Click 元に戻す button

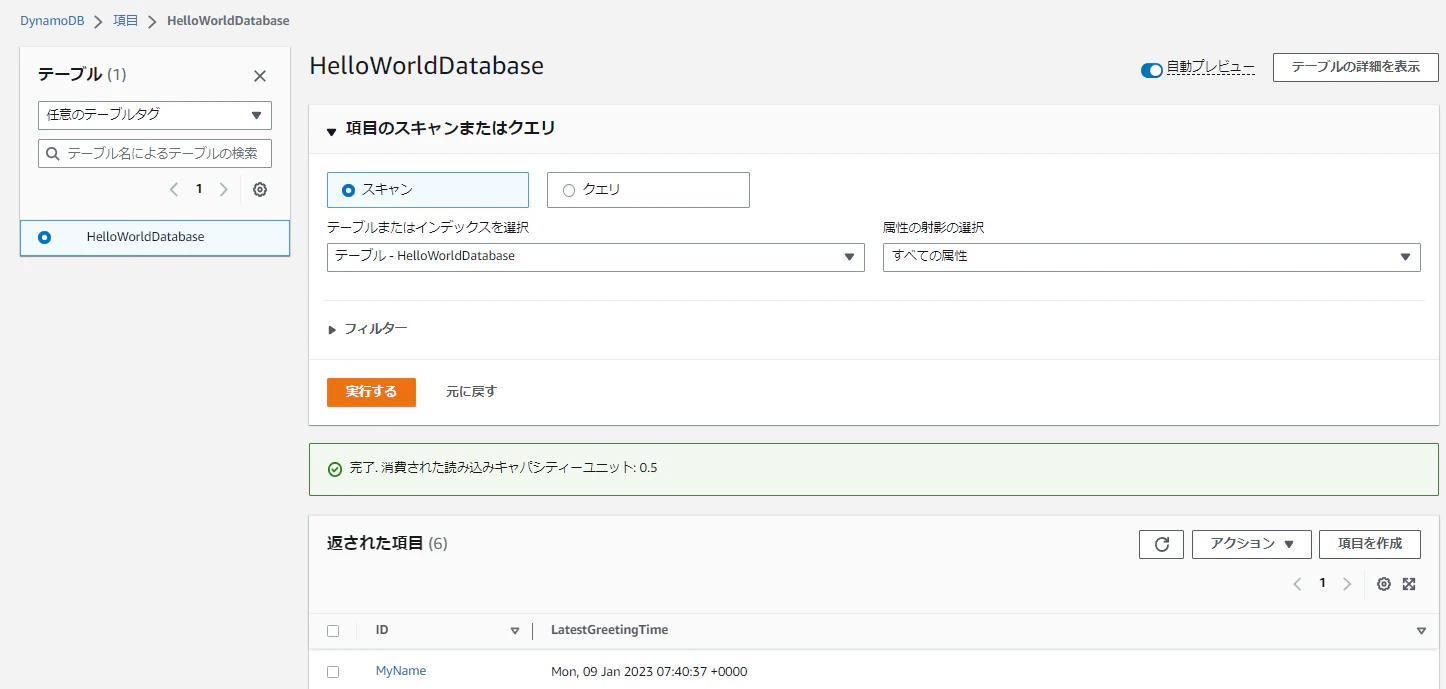pos(471,392)
